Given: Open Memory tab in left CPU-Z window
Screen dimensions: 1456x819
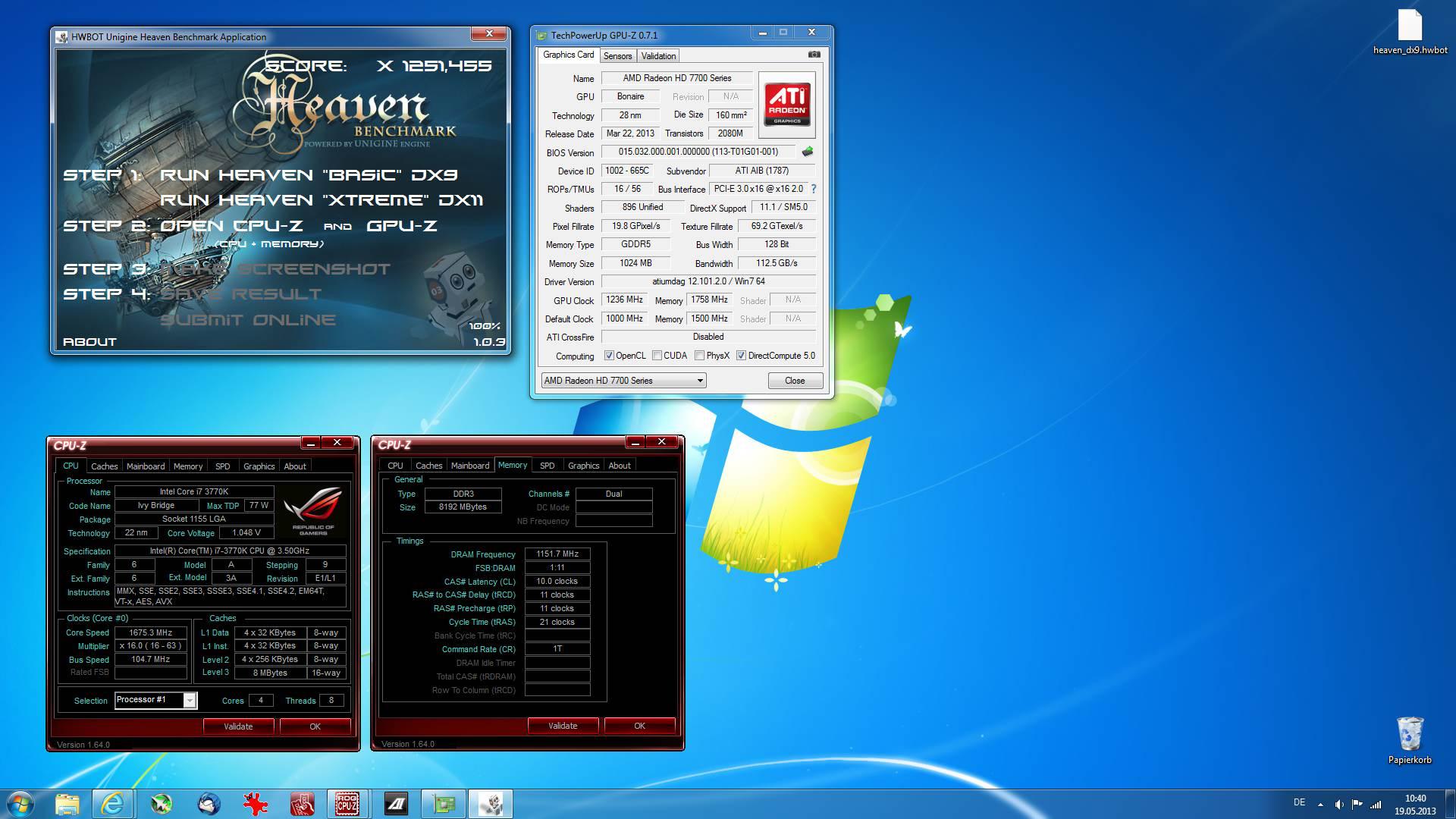Looking at the screenshot, I should tap(188, 466).
